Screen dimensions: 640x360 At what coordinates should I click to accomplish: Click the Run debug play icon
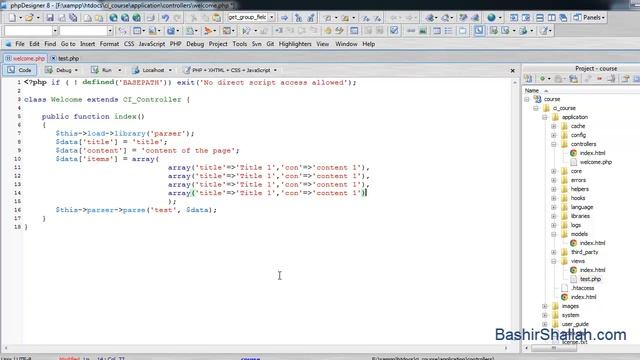point(246,31)
